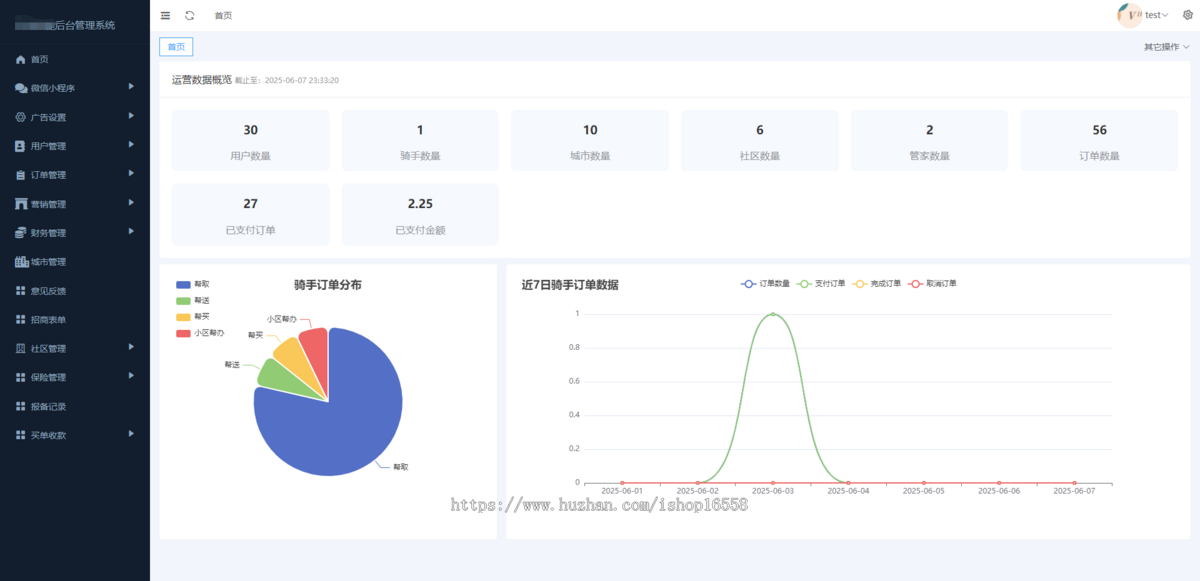The image size is (1200, 581).
Task: Click the grid icon beside 买单收款
Action: coord(21,436)
